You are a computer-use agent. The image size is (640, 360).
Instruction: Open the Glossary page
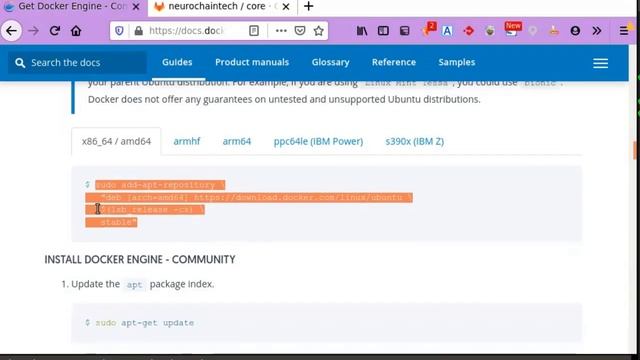click(331, 62)
